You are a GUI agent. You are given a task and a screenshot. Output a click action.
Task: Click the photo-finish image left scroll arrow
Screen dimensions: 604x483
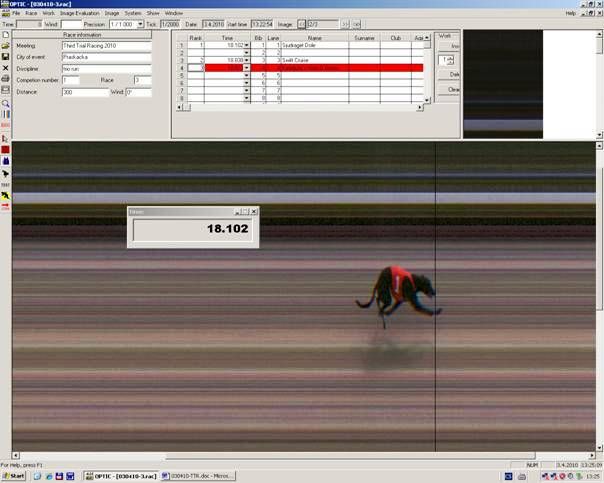click(x=16, y=456)
